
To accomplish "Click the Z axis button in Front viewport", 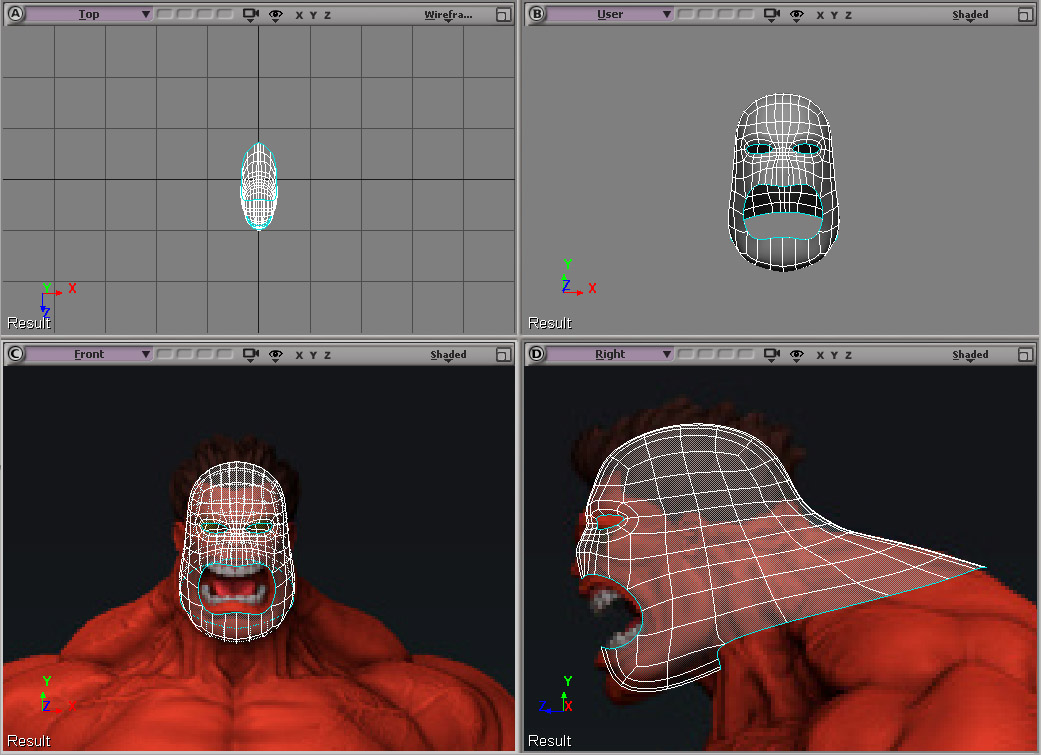I will (x=327, y=355).
